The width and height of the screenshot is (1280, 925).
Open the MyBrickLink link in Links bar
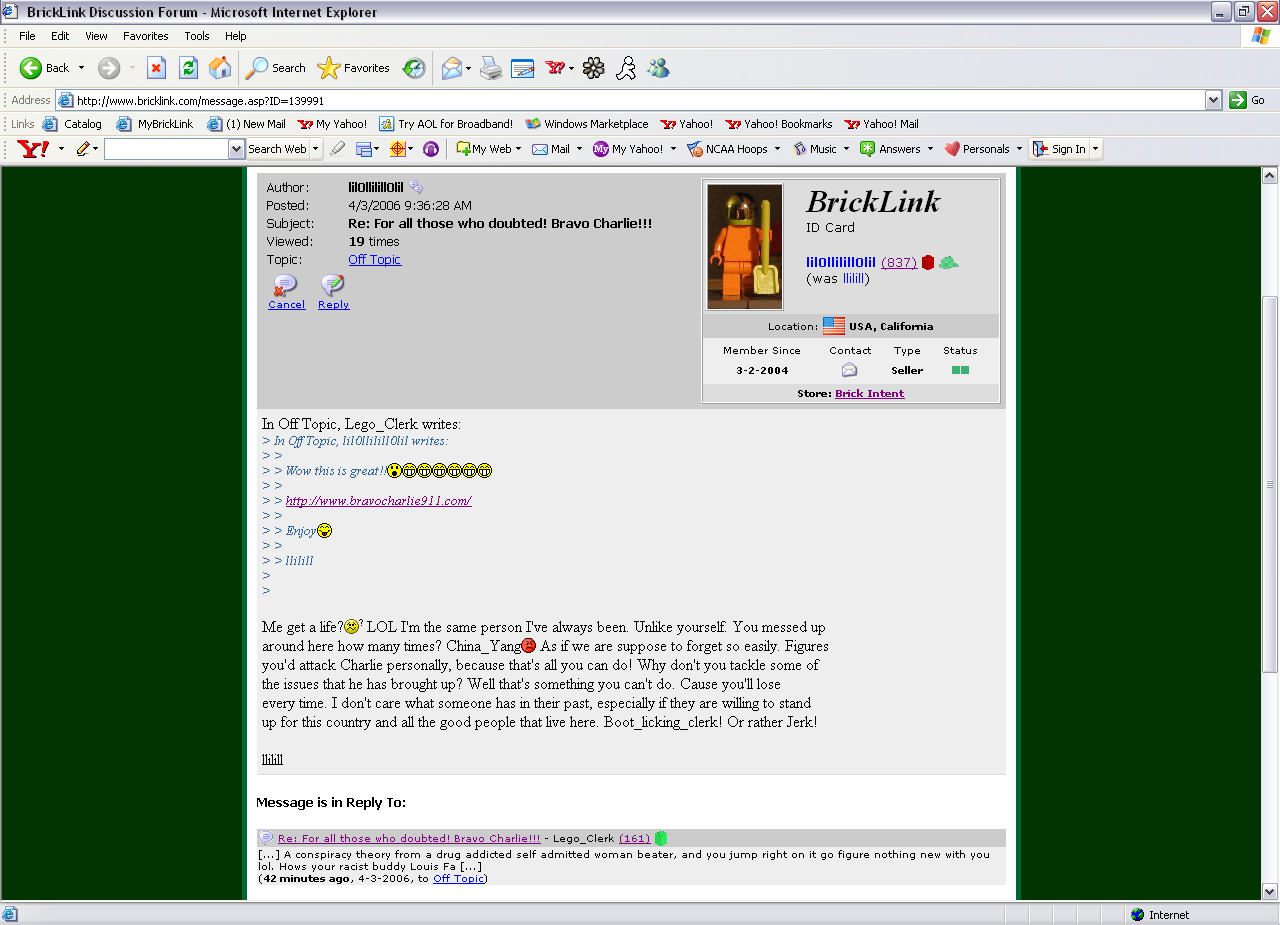[x=155, y=124]
